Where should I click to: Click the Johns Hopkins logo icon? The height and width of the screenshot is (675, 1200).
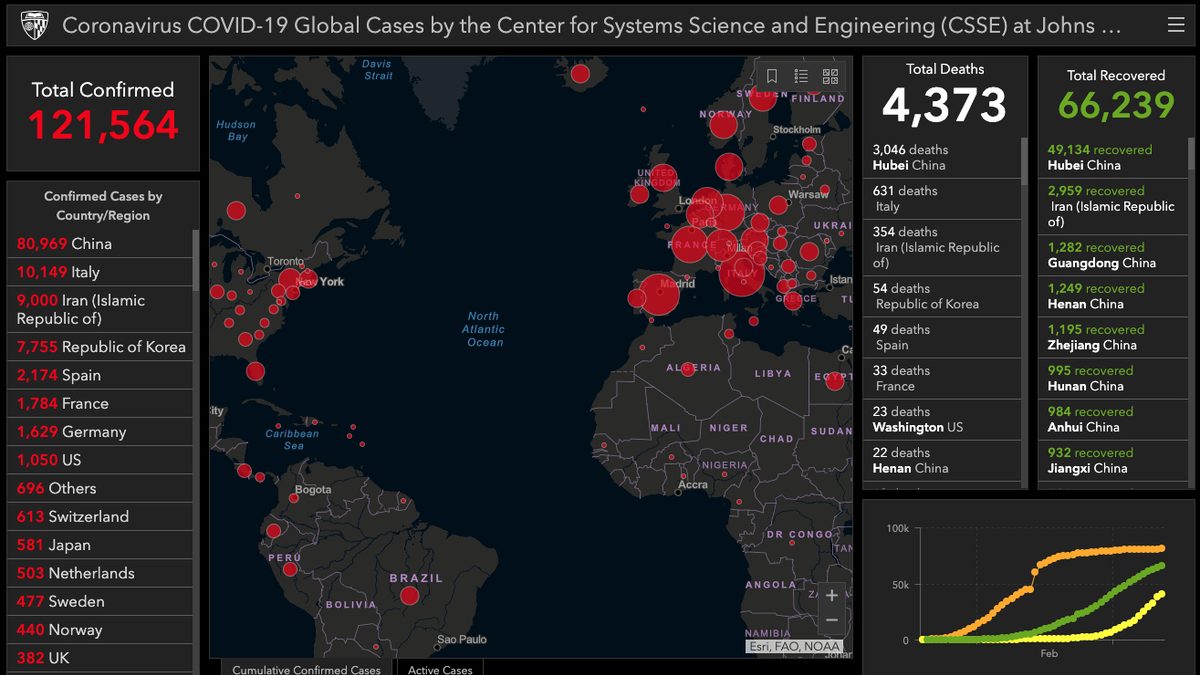[x=35, y=25]
